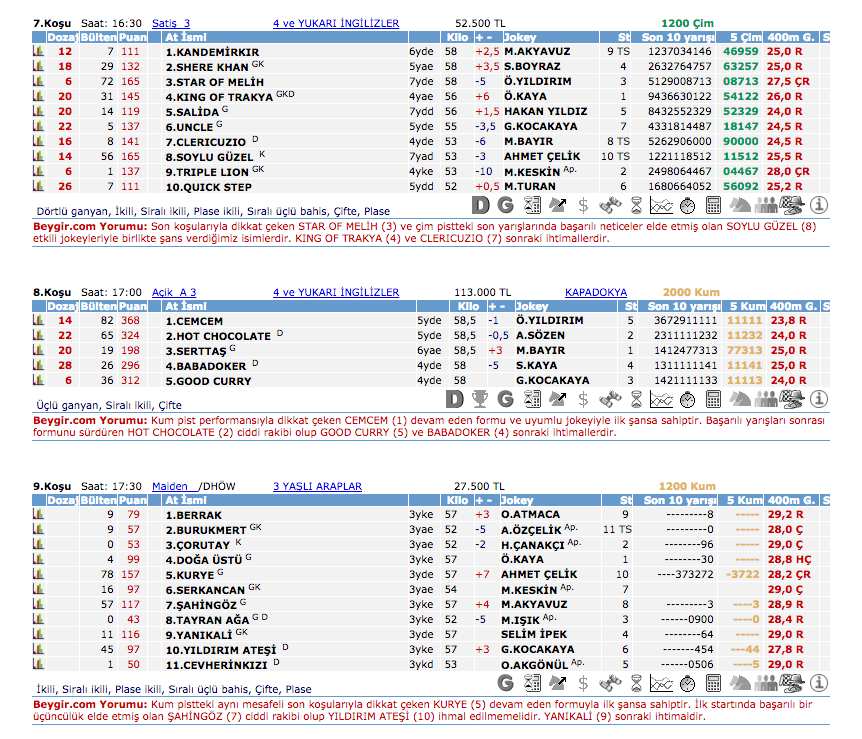The image size is (862, 739).
Task: Click the info icon in race 7
Action: [x=818, y=205]
